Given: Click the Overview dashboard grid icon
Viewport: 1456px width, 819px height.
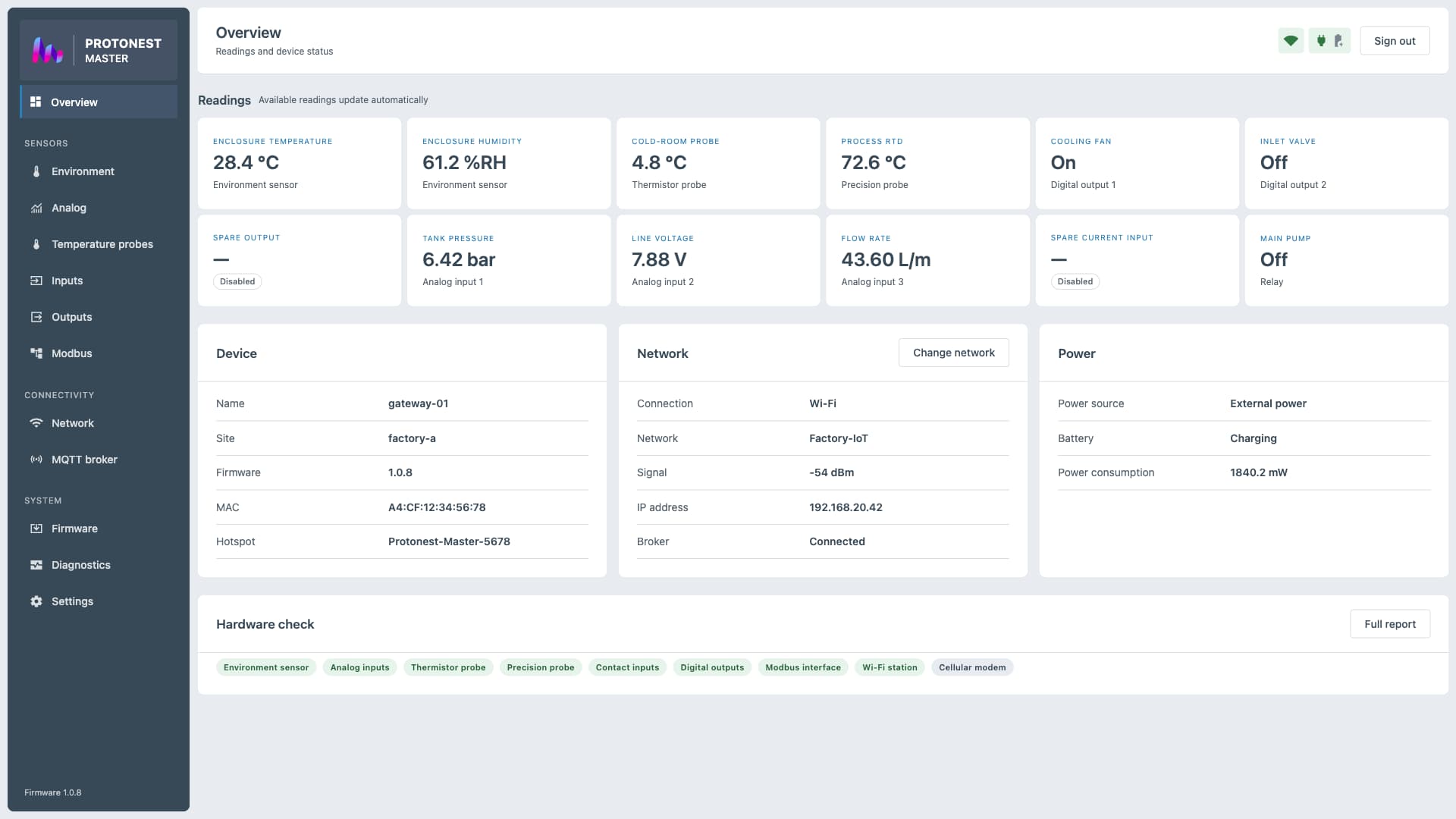Looking at the screenshot, I should pos(36,102).
